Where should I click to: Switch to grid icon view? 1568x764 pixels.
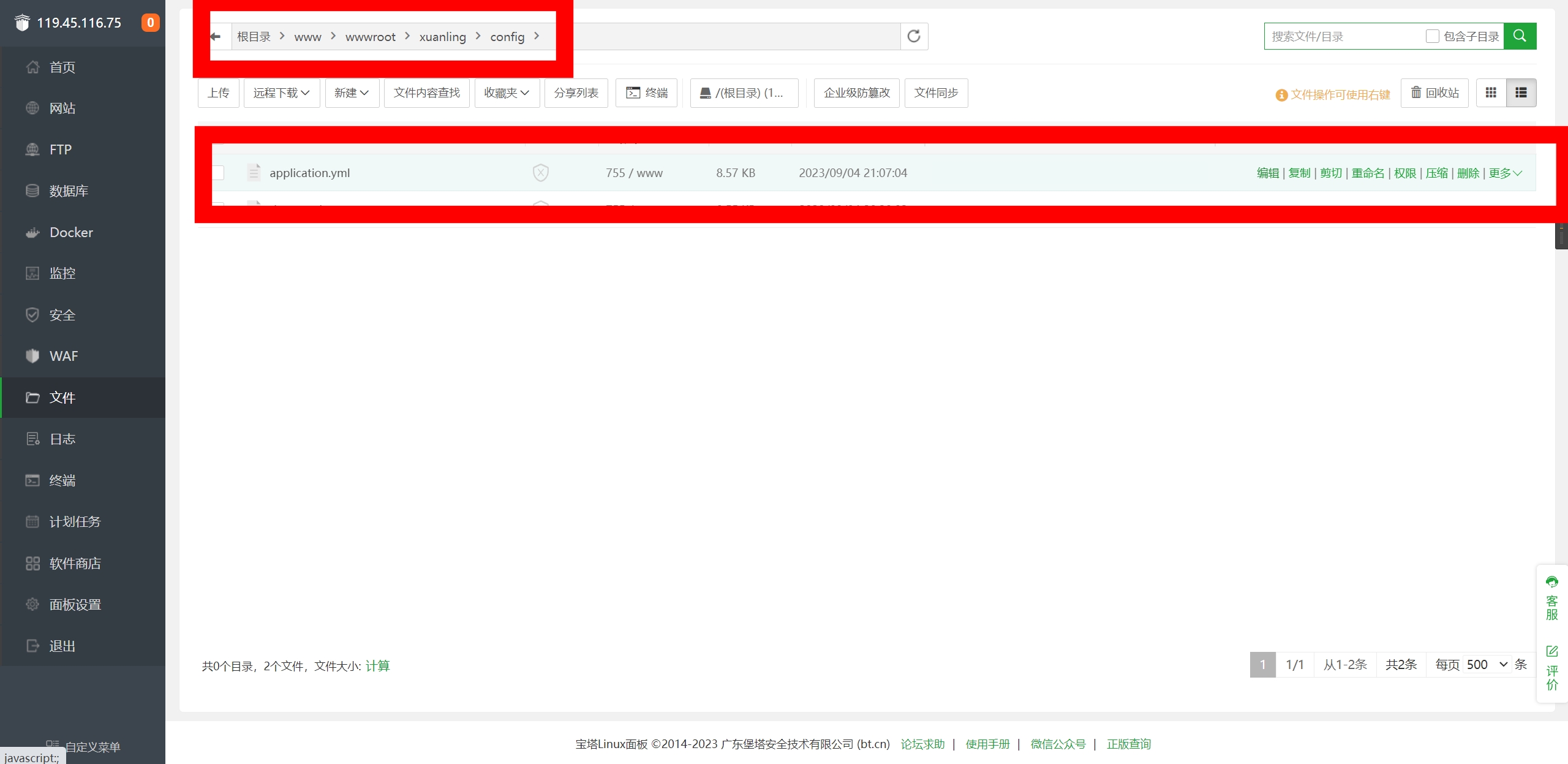tap(1491, 93)
